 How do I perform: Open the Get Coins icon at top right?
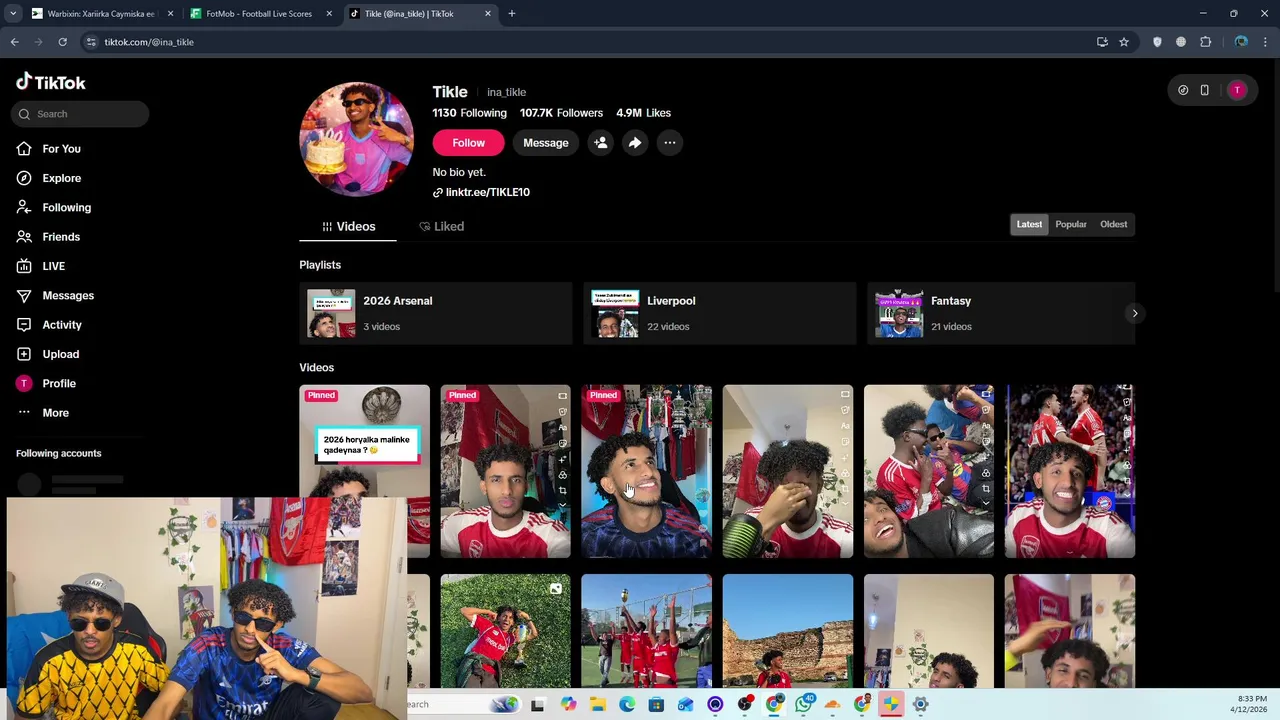(x=1183, y=90)
